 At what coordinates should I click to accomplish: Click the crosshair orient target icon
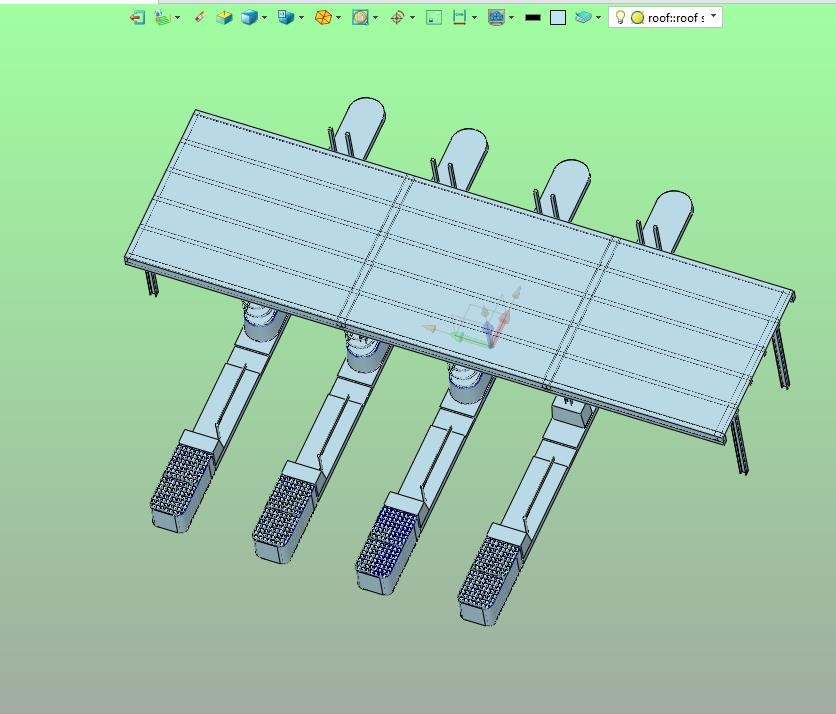click(397, 18)
